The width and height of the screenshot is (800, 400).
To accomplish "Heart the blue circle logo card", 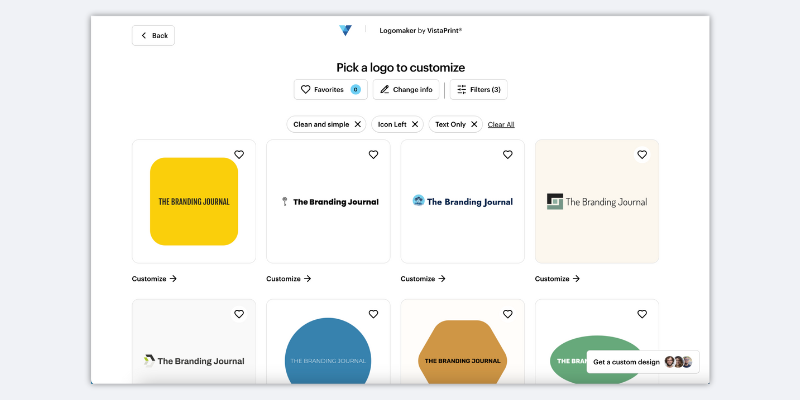I will point(373,314).
